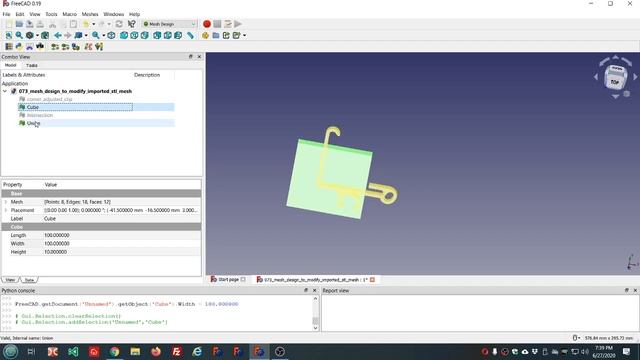640x360 pixels.
Task: Open the Redo history dropdown arrow
Action: pyautogui.click(x=109, y=24)
